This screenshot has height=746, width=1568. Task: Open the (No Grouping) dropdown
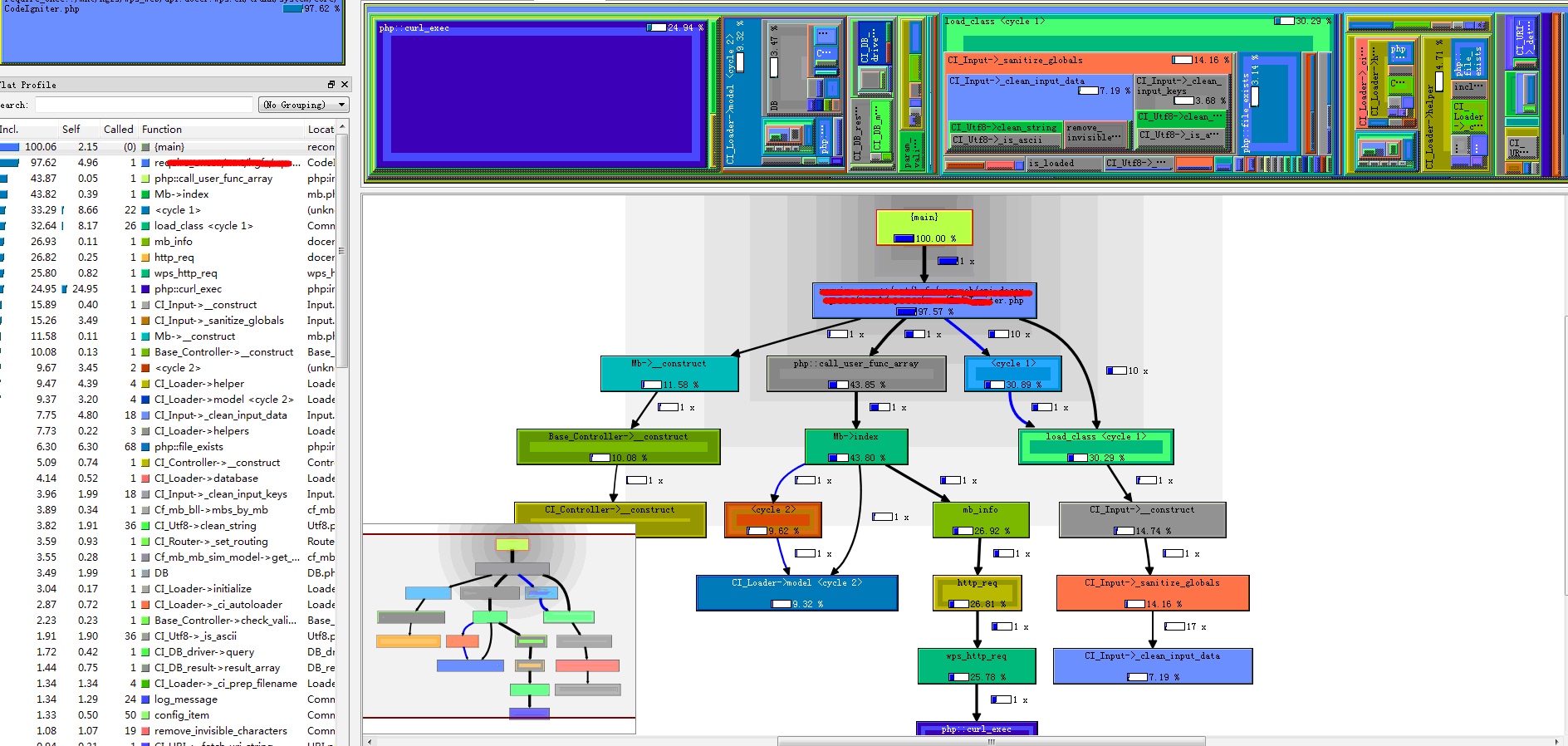304,105
